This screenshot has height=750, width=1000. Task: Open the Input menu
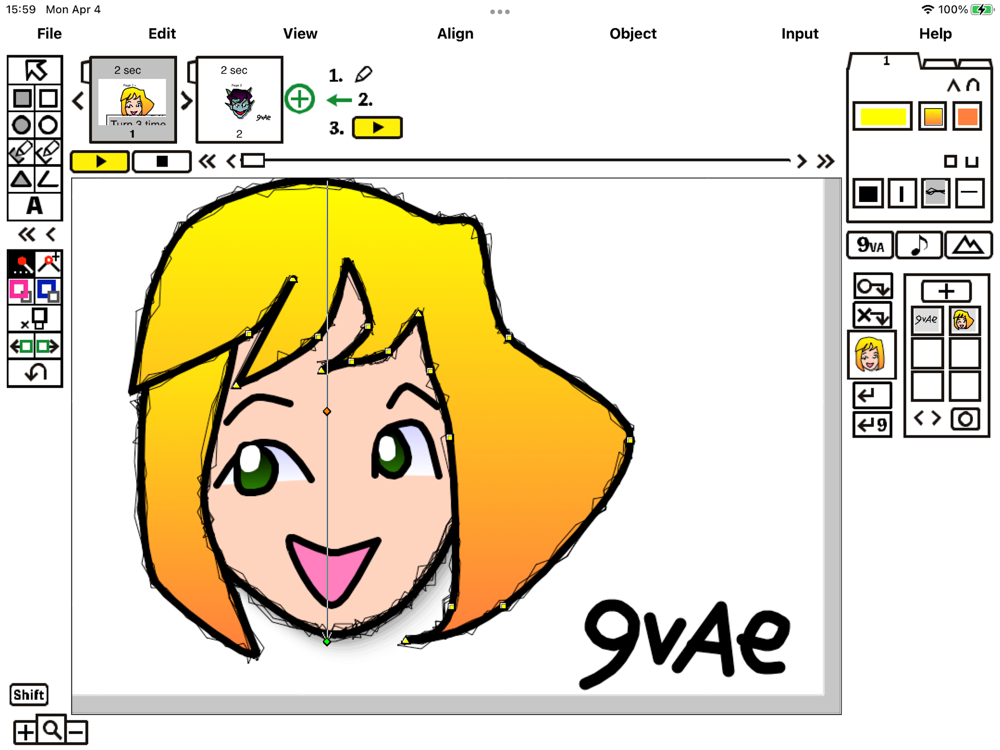click(x=800, y=34)
